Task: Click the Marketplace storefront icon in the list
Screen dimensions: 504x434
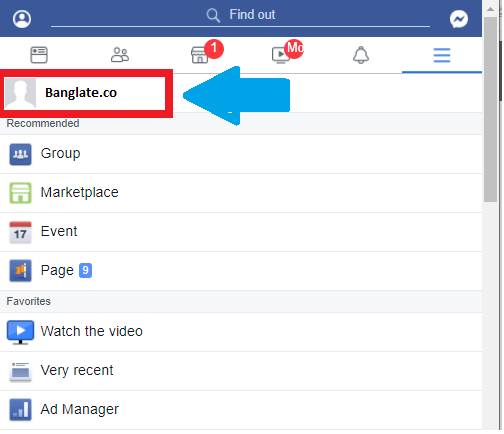Action: point(20,194)
